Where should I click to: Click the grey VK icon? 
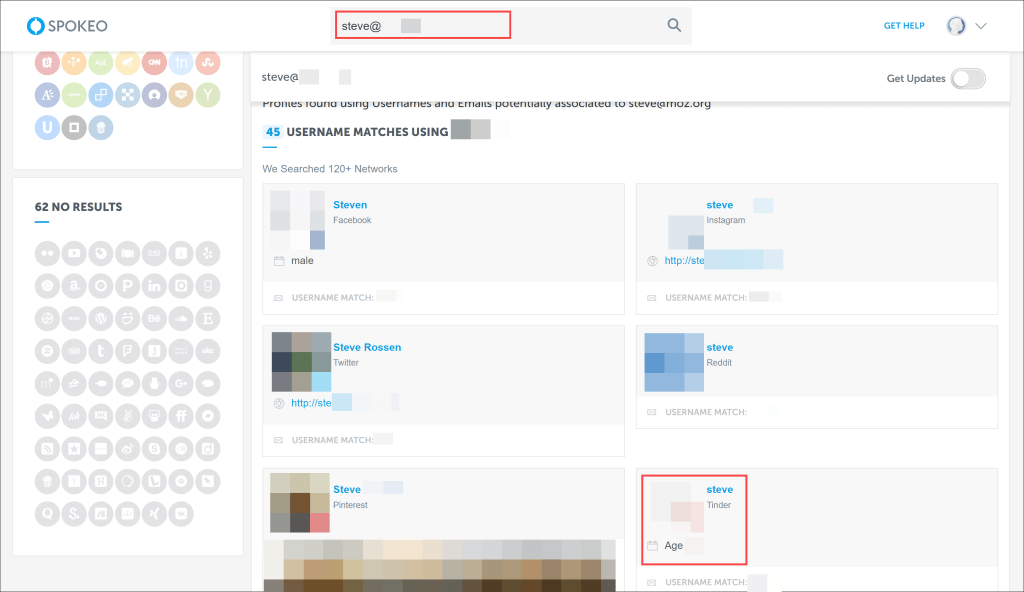tap(181, 514)
